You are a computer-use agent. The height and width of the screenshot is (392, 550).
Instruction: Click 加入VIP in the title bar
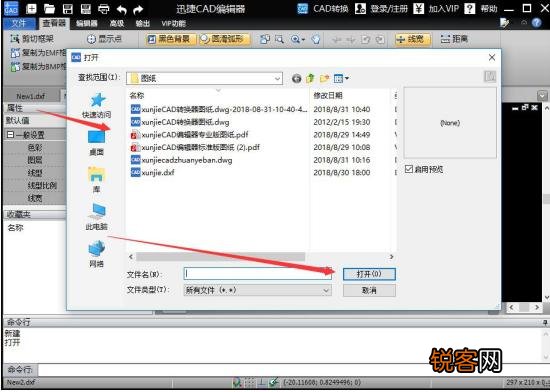click(436, 8)
